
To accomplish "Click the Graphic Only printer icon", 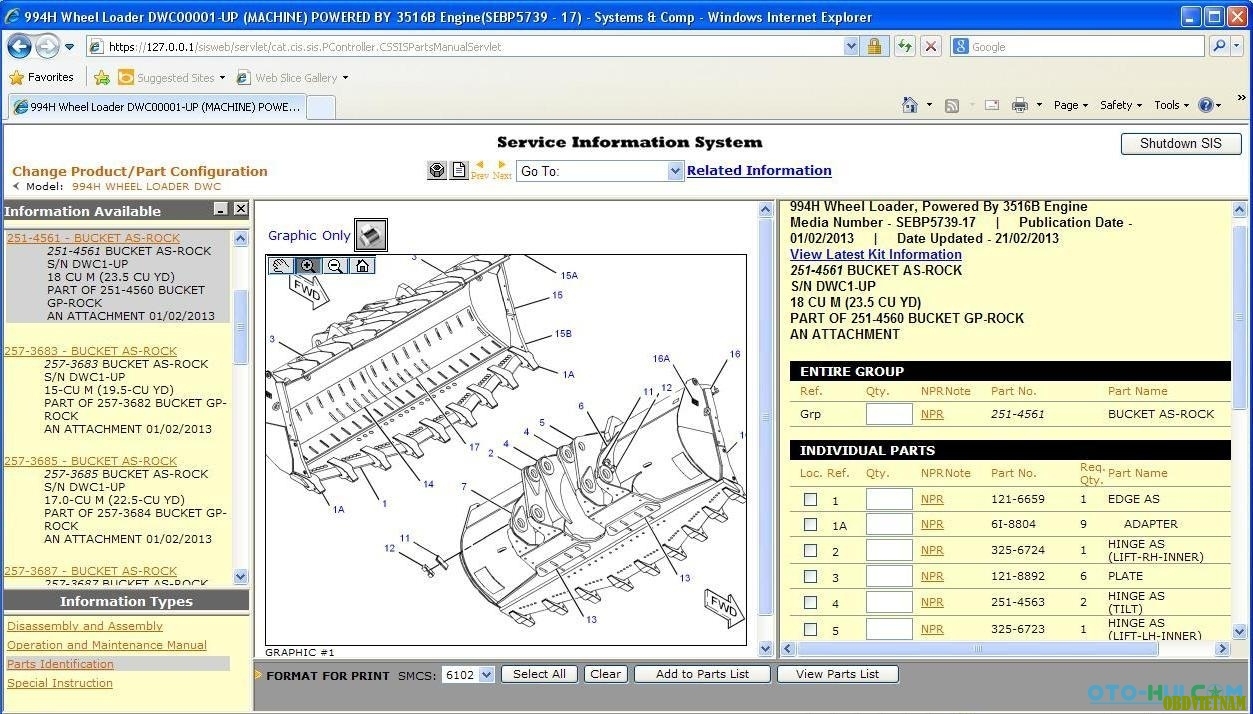I will point(370,235).
